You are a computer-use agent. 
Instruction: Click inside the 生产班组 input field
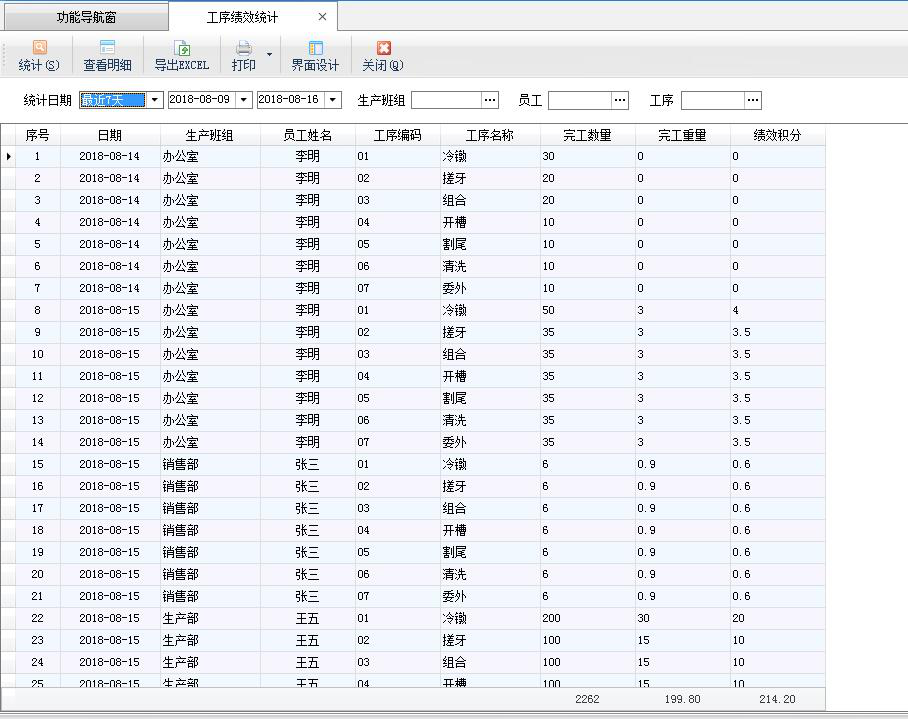click(446, 100)
